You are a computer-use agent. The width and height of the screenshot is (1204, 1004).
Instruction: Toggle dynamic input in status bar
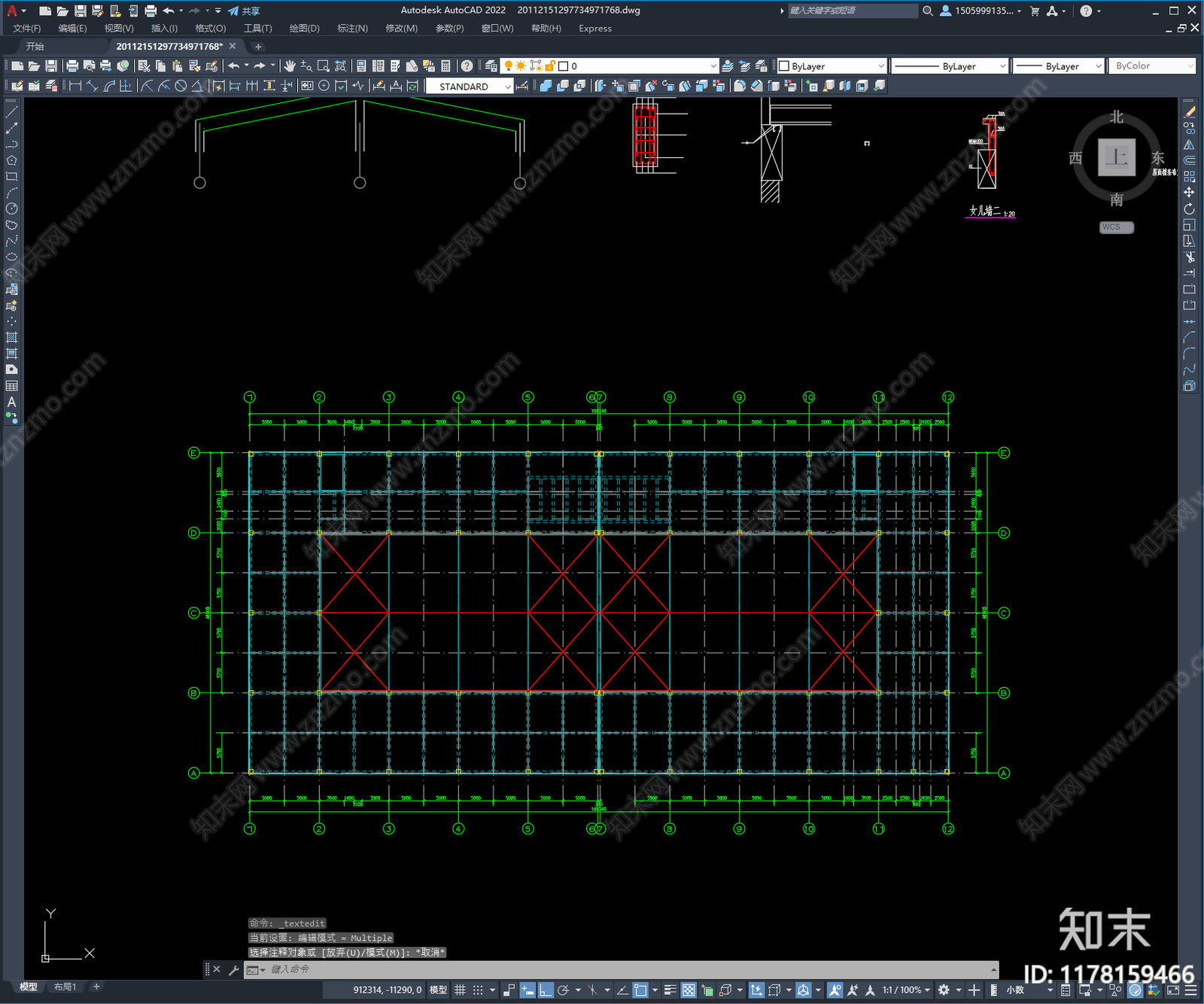coord(528,990)
